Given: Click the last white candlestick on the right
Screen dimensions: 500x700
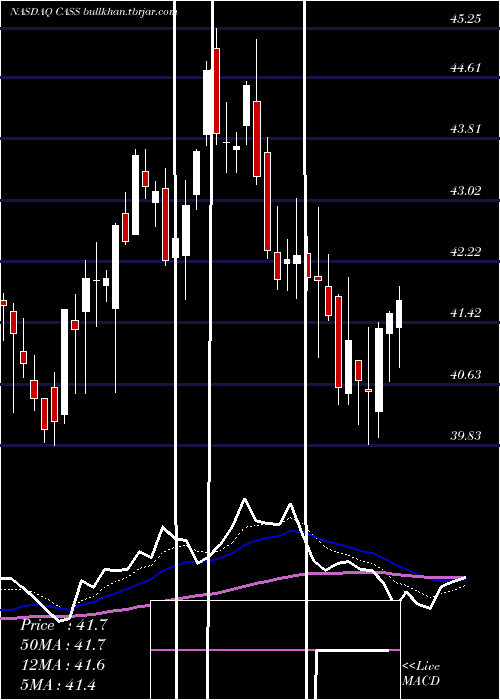Looking at the screenshot, I should (399, 314).
